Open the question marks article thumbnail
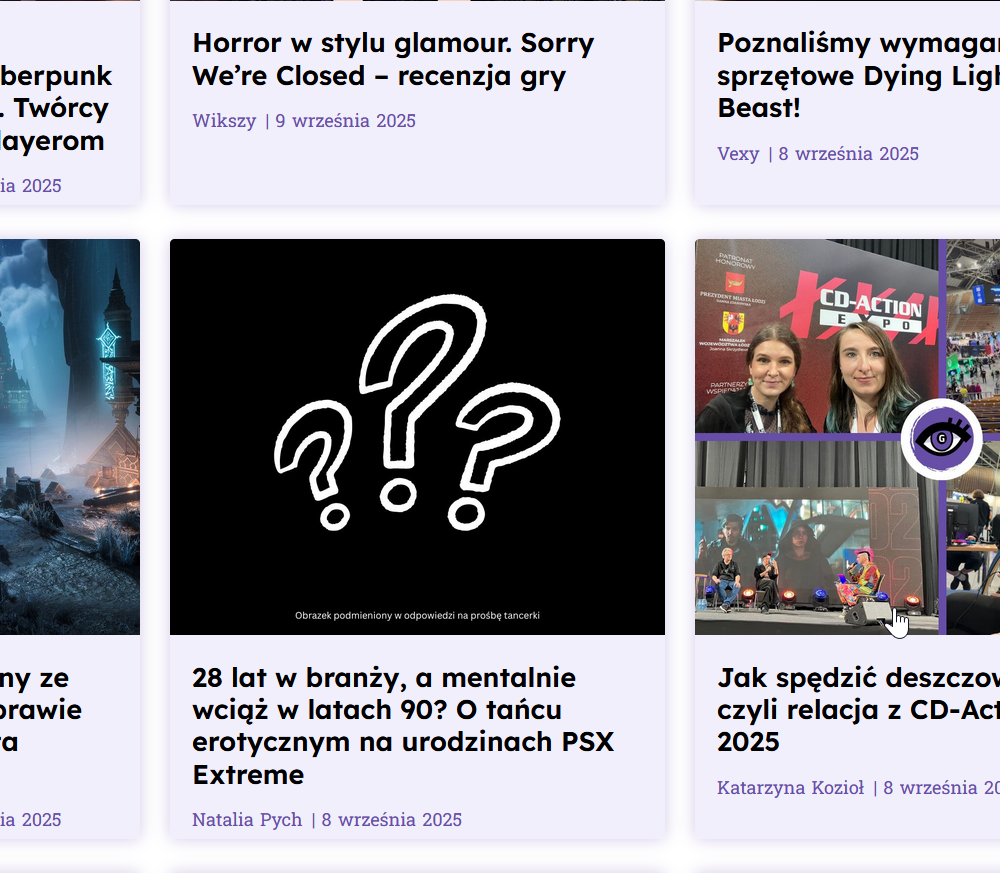Screen dimensions: 1000x873 tap(417, 437)
